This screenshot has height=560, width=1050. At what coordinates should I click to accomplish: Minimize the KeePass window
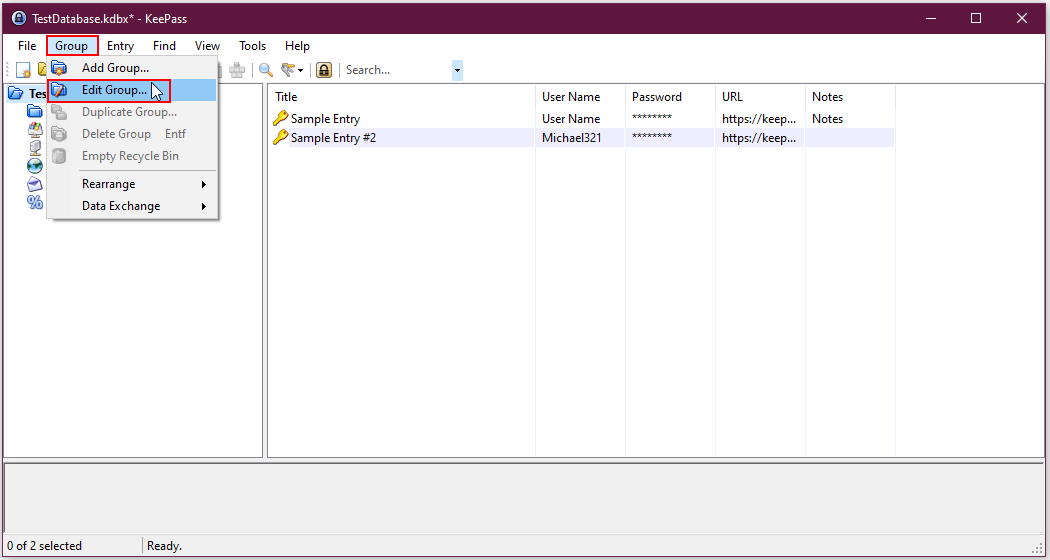(x=931, y=19)
